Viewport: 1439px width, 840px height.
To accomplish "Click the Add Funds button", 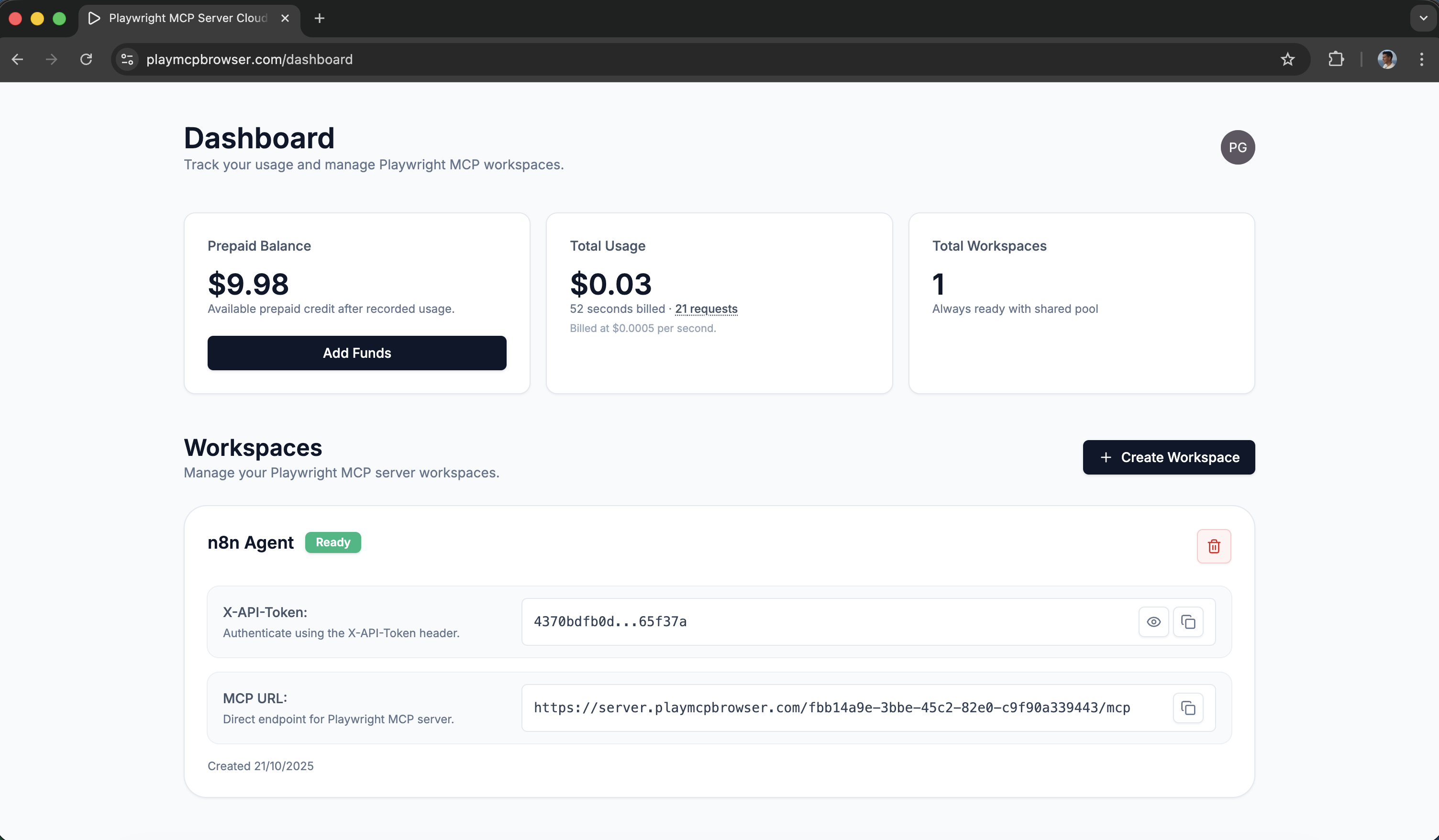I will point(357,353).
